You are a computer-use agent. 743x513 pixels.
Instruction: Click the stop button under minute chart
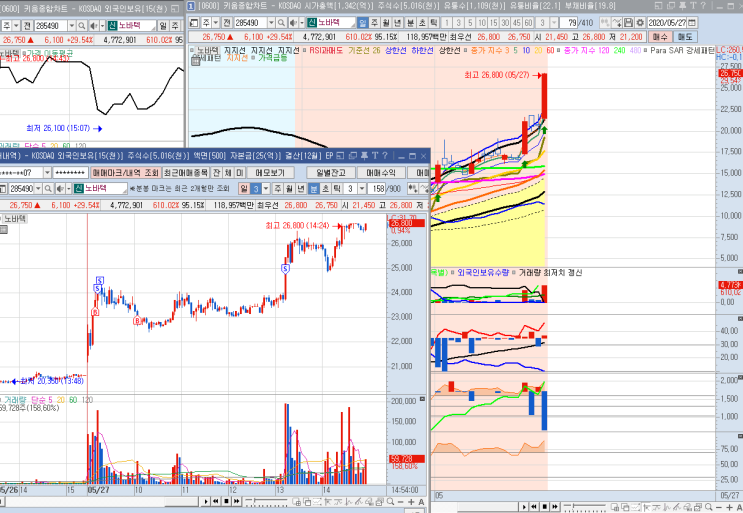tap(227, 501)
